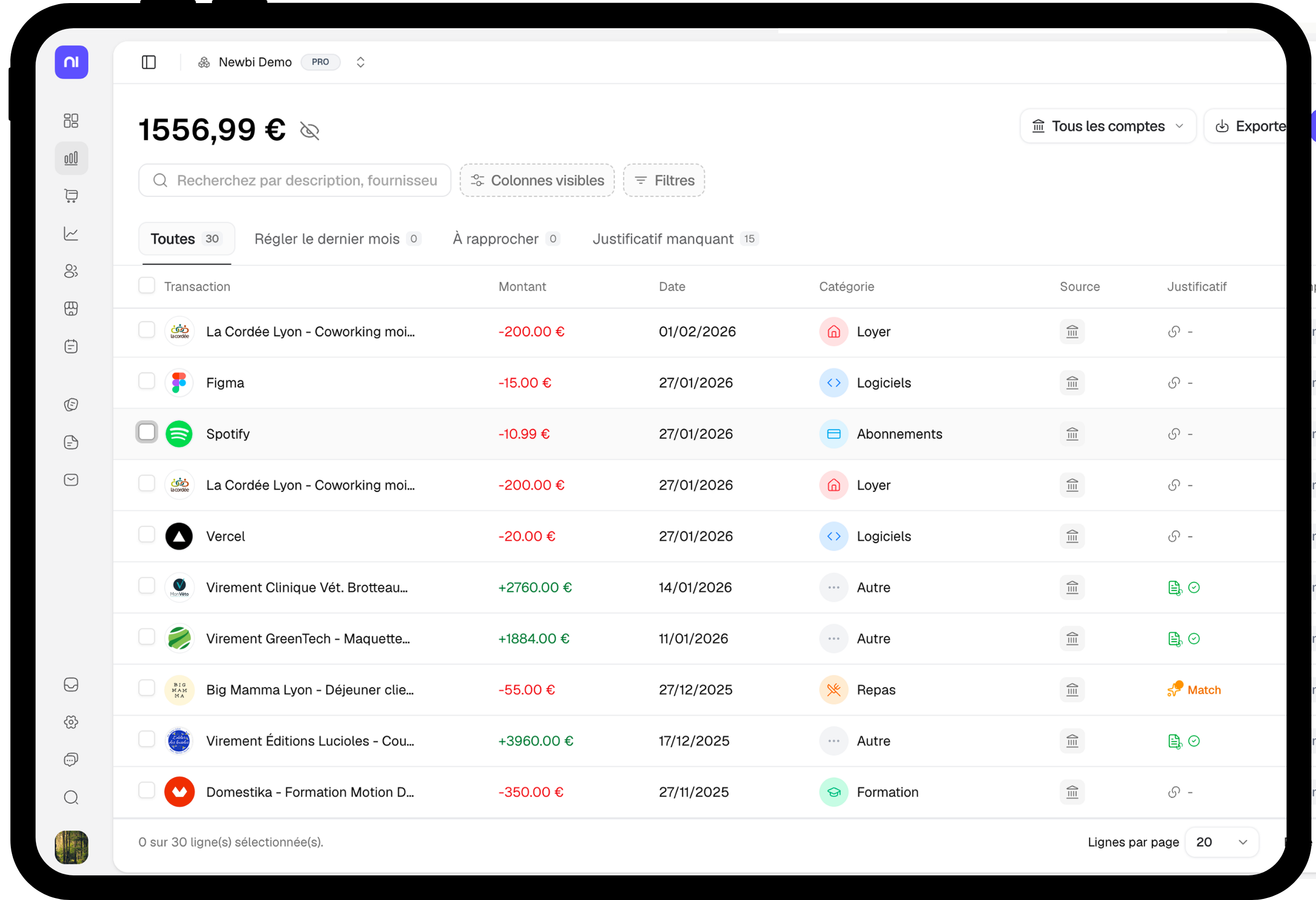Open the document sticker sidebar icon
The width and height of the screenshot is (1316, 900).
(x=71, y=442)
